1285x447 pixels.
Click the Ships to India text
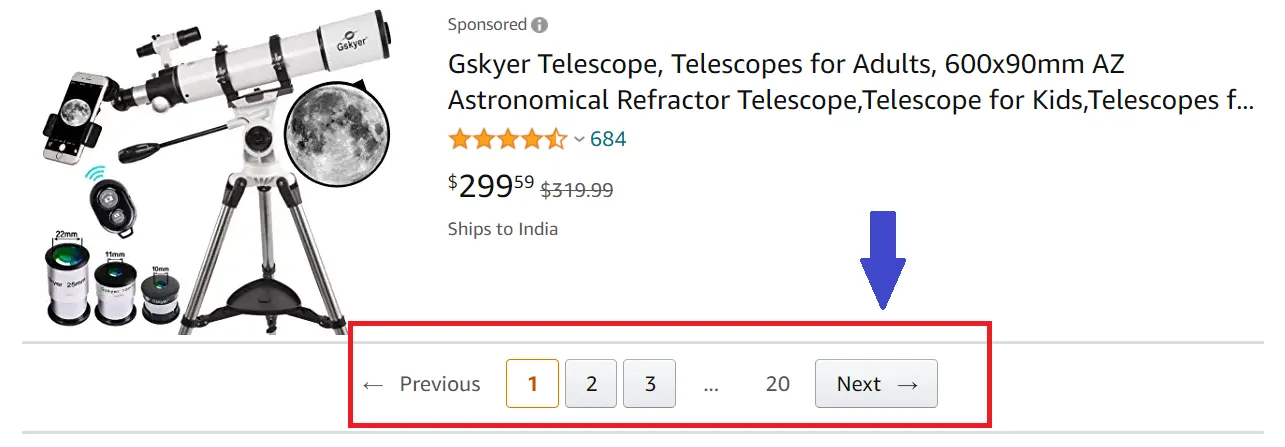(503, 229)
